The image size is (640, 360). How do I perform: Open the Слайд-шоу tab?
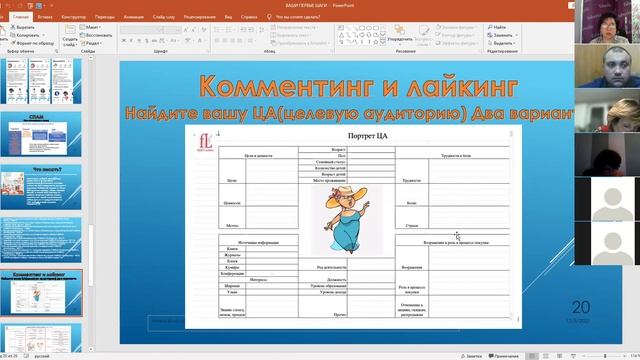point(164,17)
